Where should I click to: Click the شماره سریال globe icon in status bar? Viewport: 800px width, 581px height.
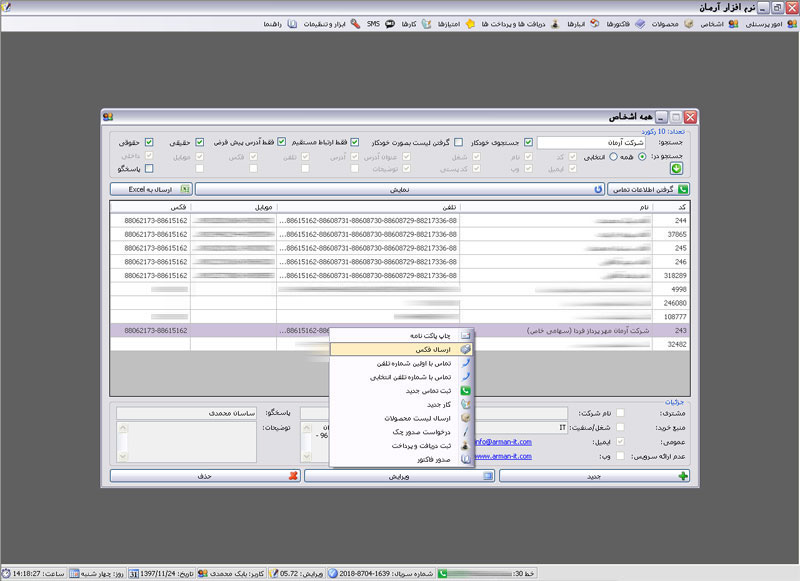(333, 574)
